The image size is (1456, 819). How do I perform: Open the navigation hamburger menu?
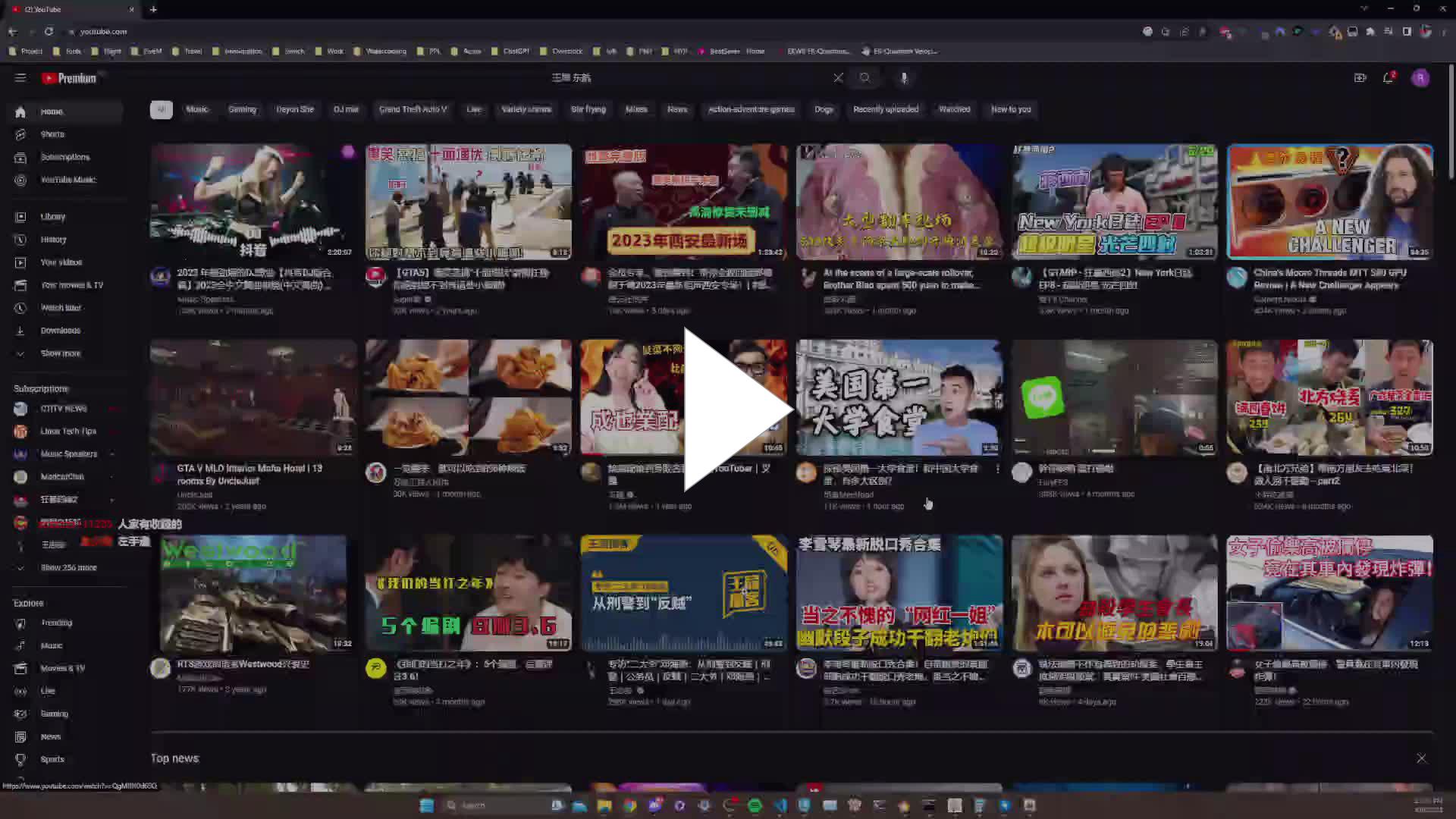pyautogui.click(x=20, y=77)
